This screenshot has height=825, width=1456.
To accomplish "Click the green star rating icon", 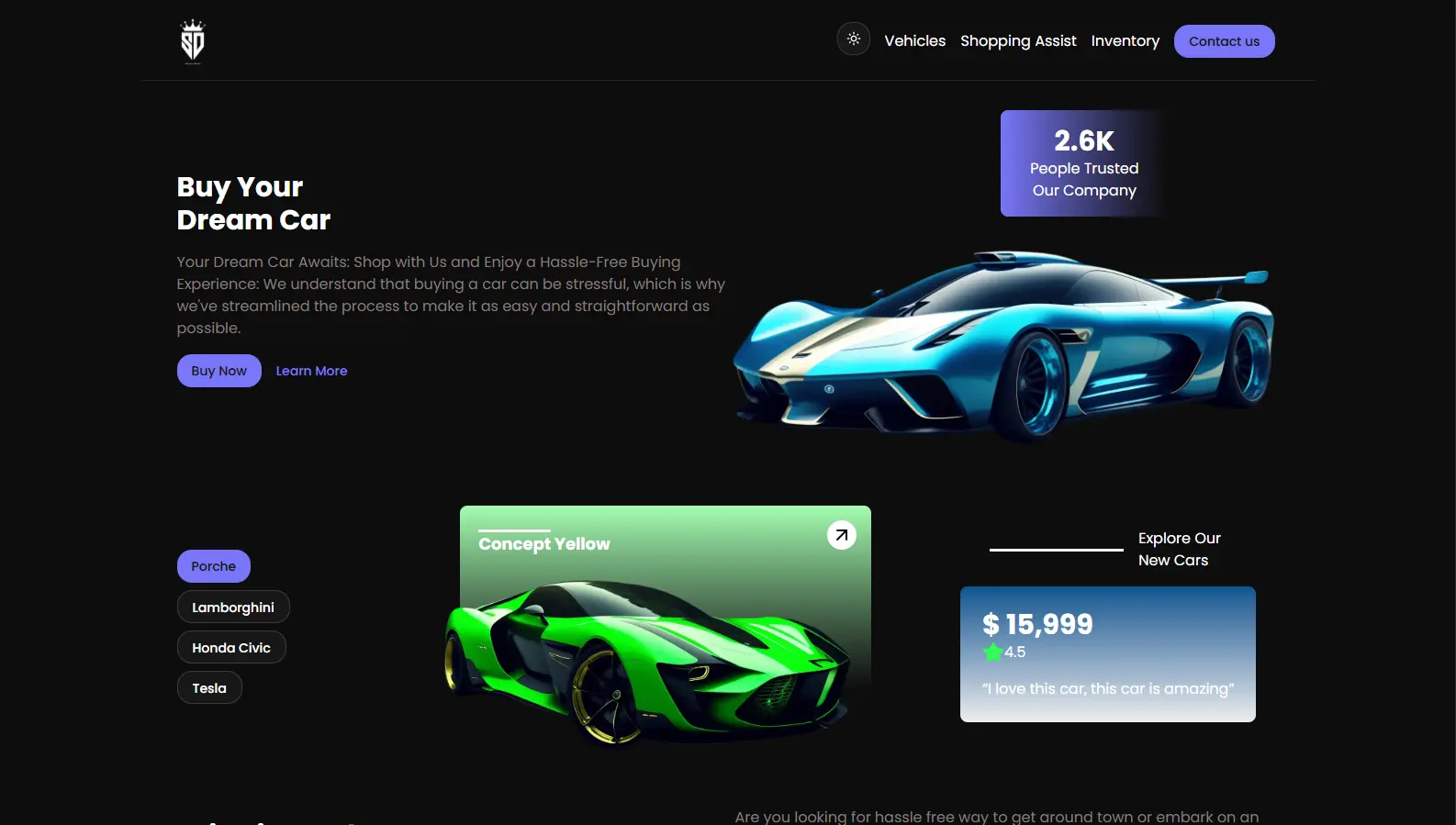I will (992, 652).
